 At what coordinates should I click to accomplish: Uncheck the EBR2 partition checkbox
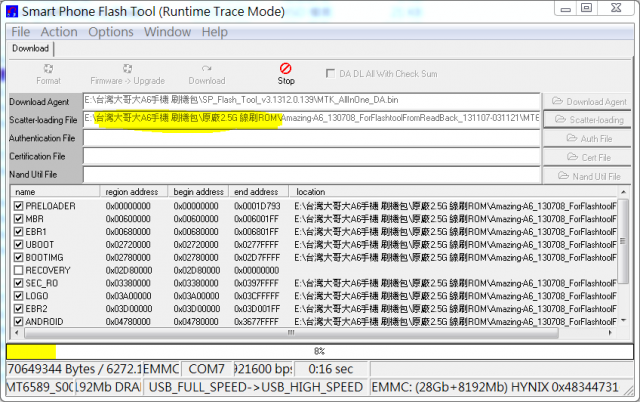tap(18, 309)
